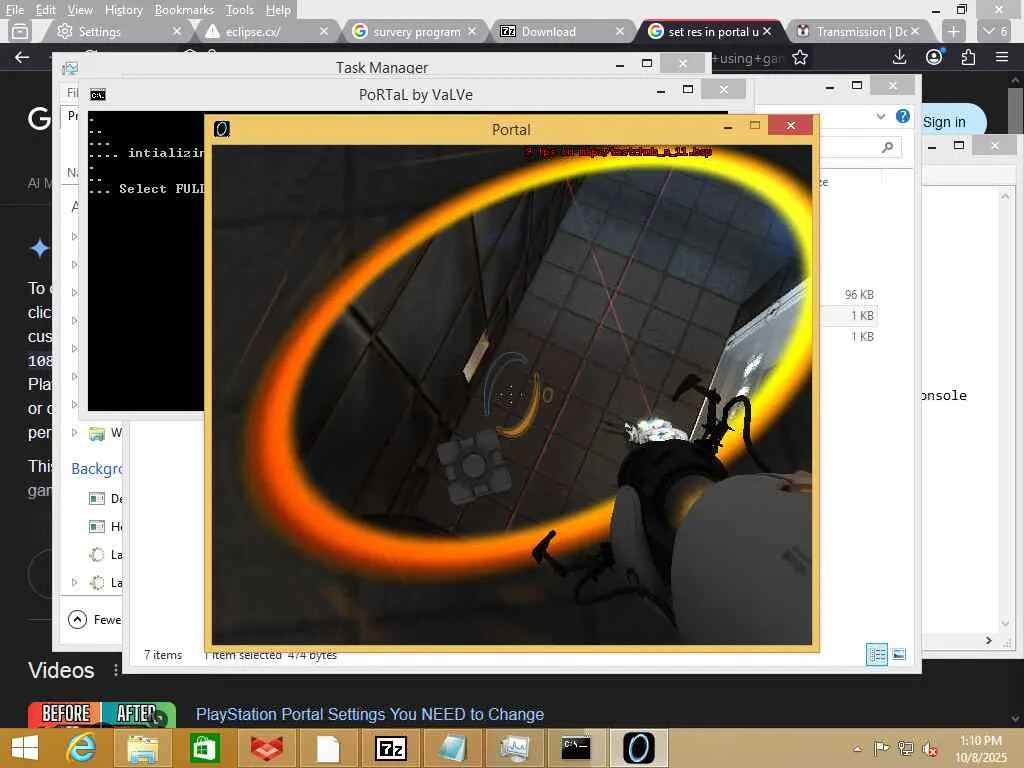
Task: Switch to the 7-Zip taskbar app
Action: 391,748
